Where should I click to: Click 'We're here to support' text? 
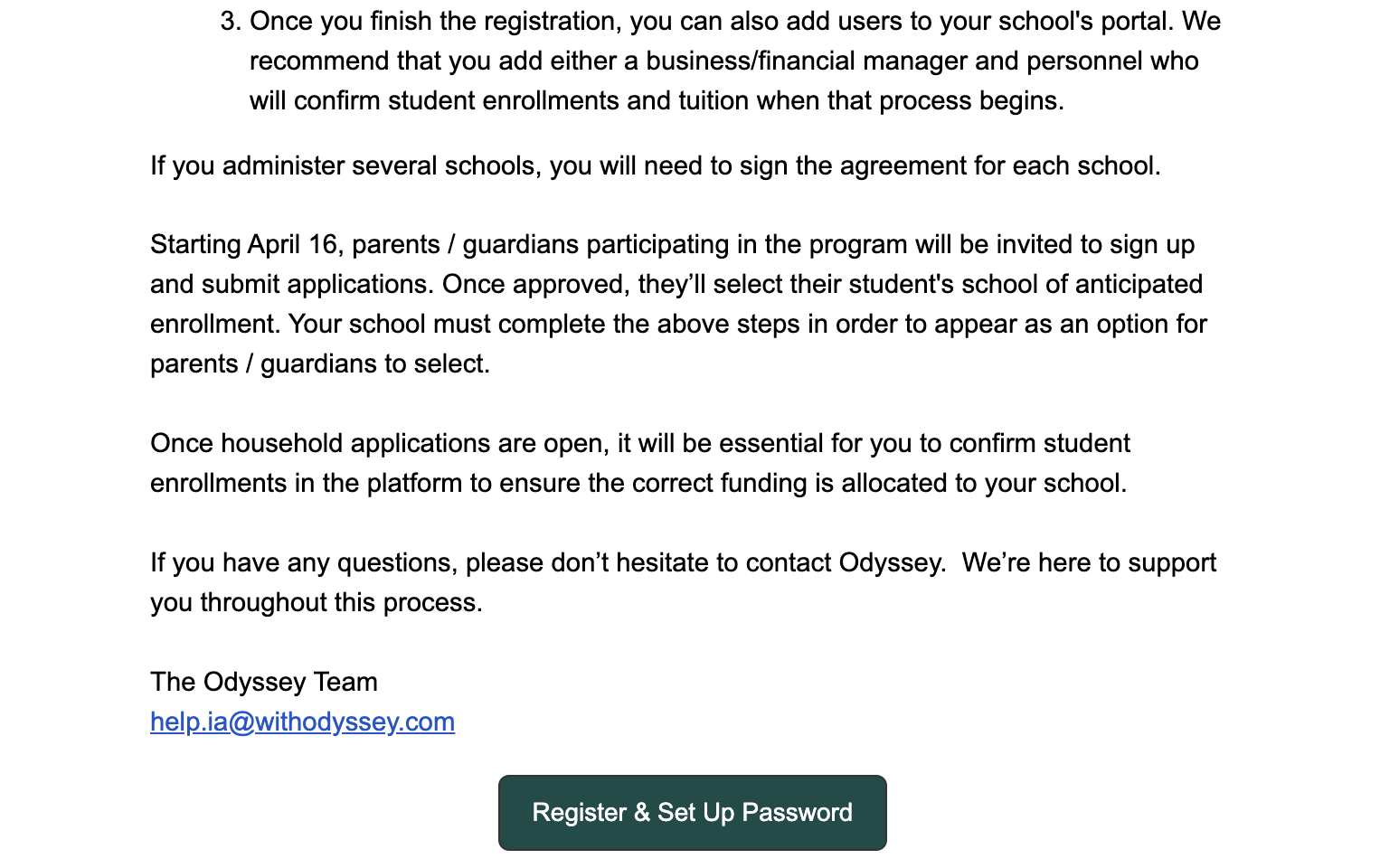point(1089,562)
